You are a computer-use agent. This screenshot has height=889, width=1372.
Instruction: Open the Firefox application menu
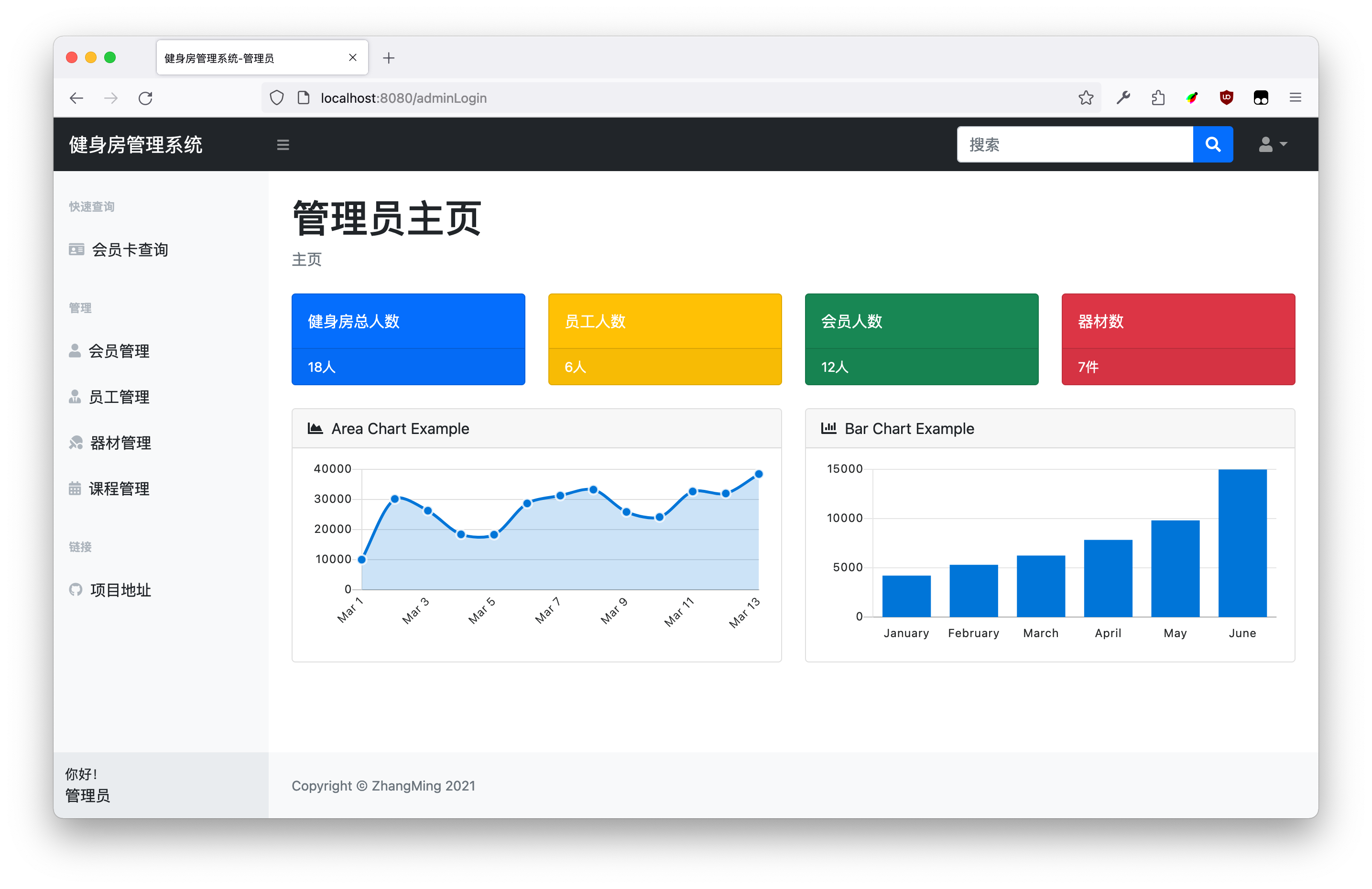1295,98
